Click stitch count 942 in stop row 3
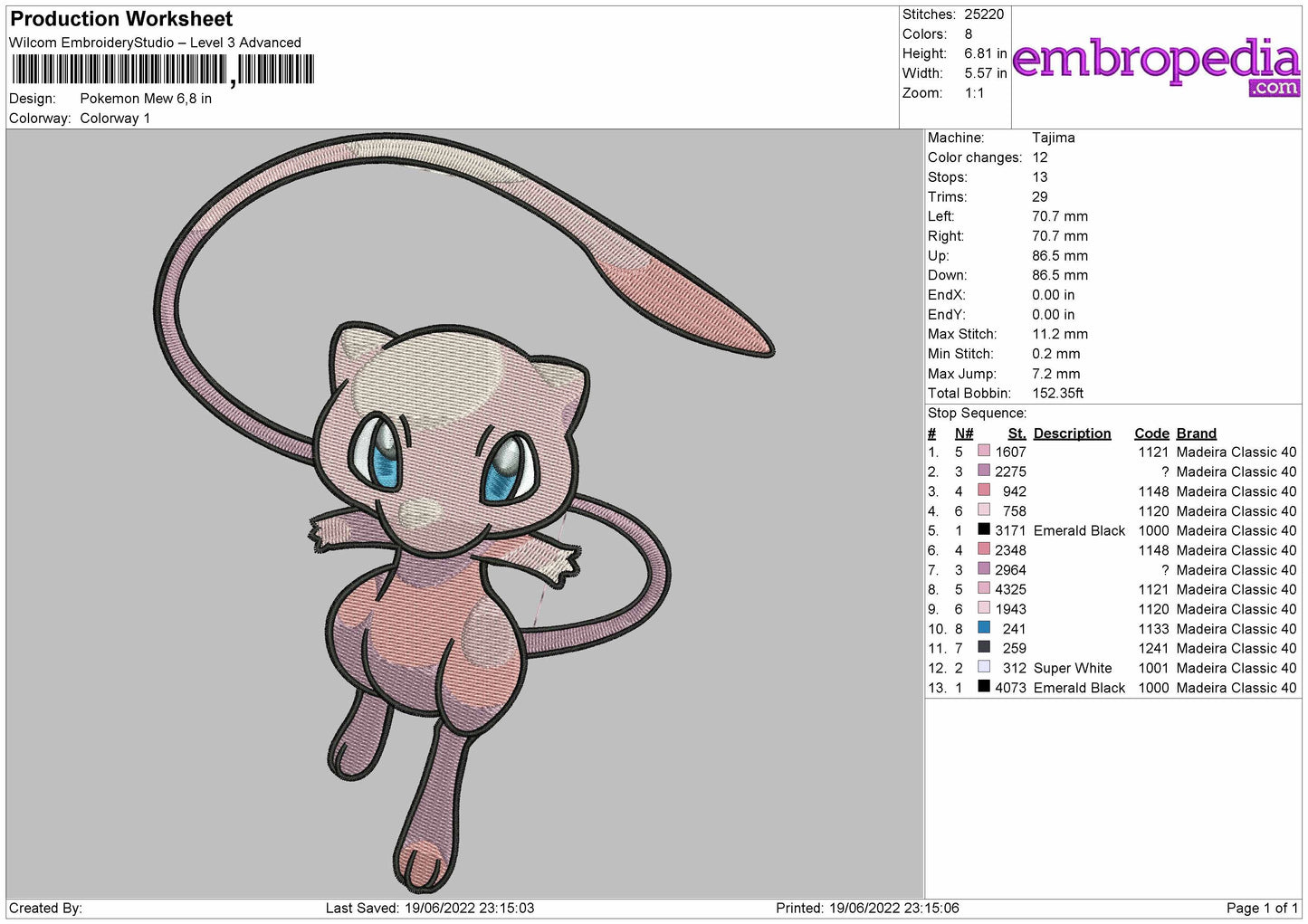 pyautogui.click(x=1015, y=491)
